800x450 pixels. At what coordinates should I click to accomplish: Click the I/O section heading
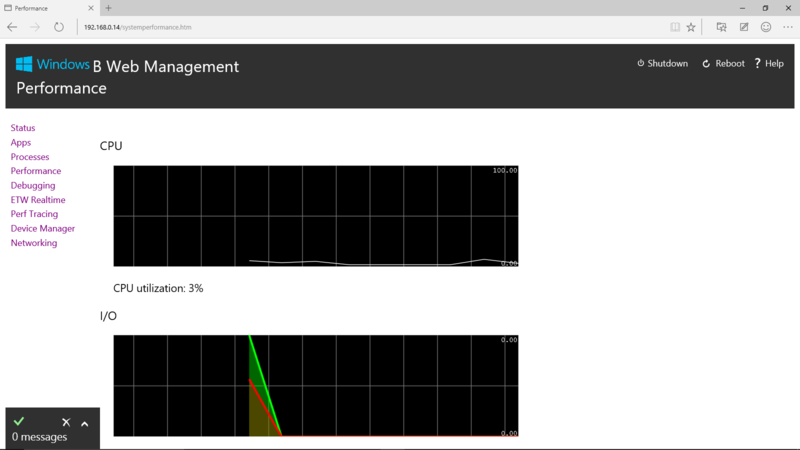108,316
